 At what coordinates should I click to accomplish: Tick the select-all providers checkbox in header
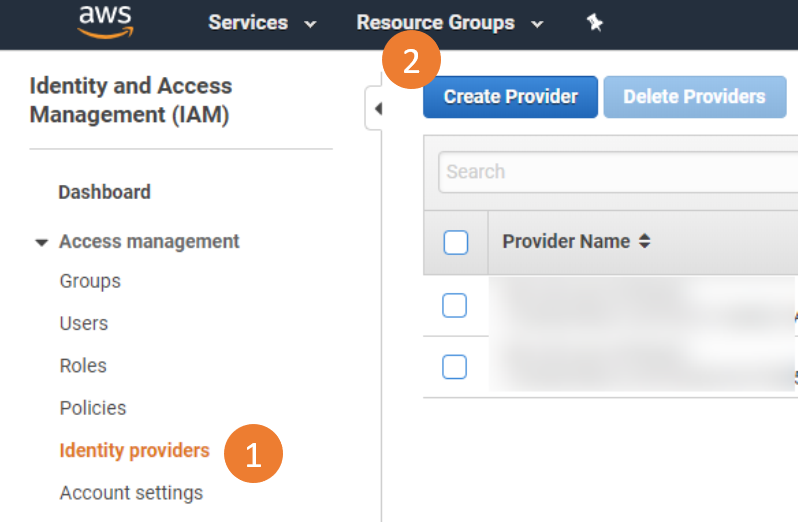tap(455, 242)
